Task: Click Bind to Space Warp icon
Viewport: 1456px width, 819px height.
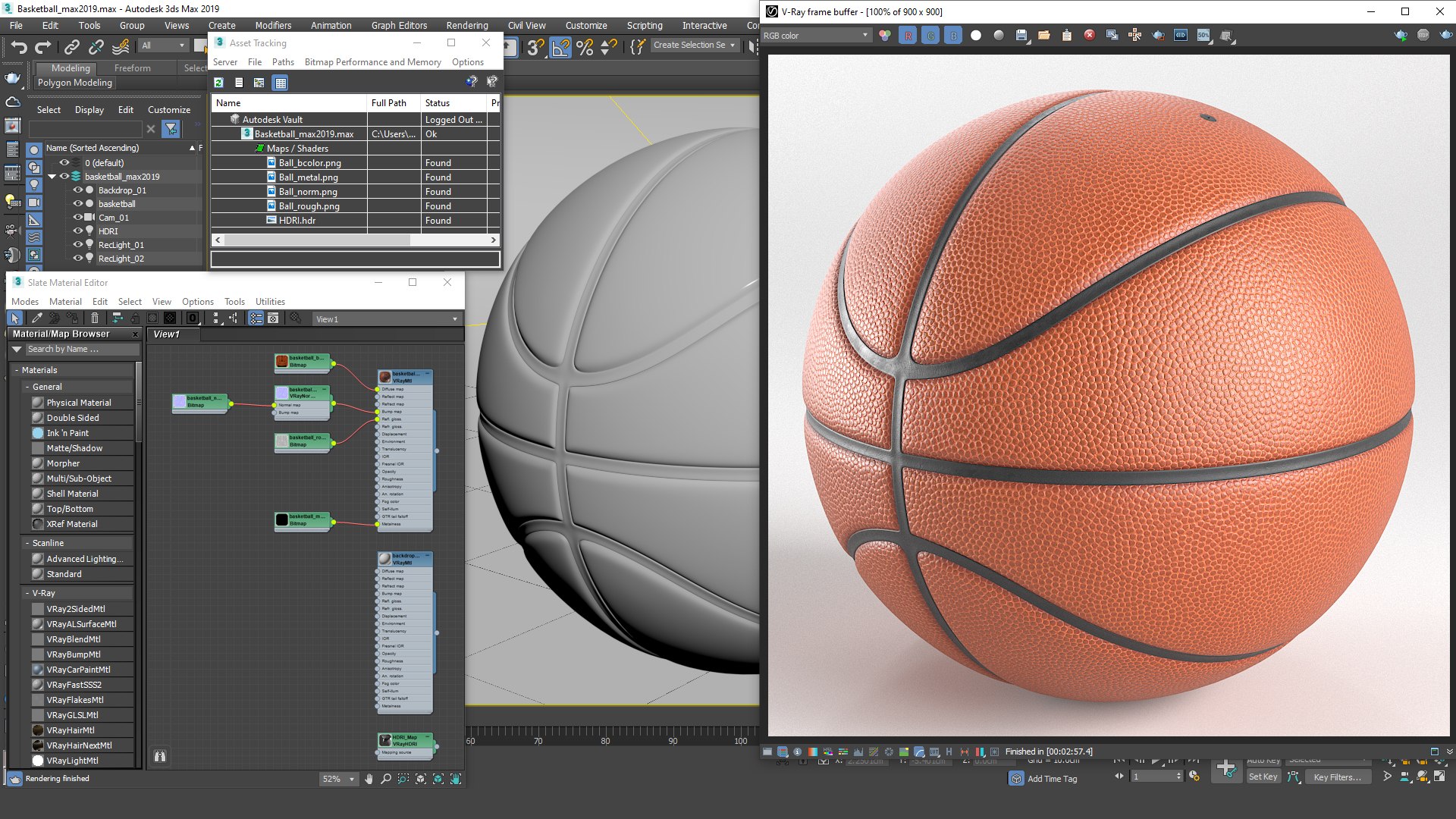Action: [121, 47]
